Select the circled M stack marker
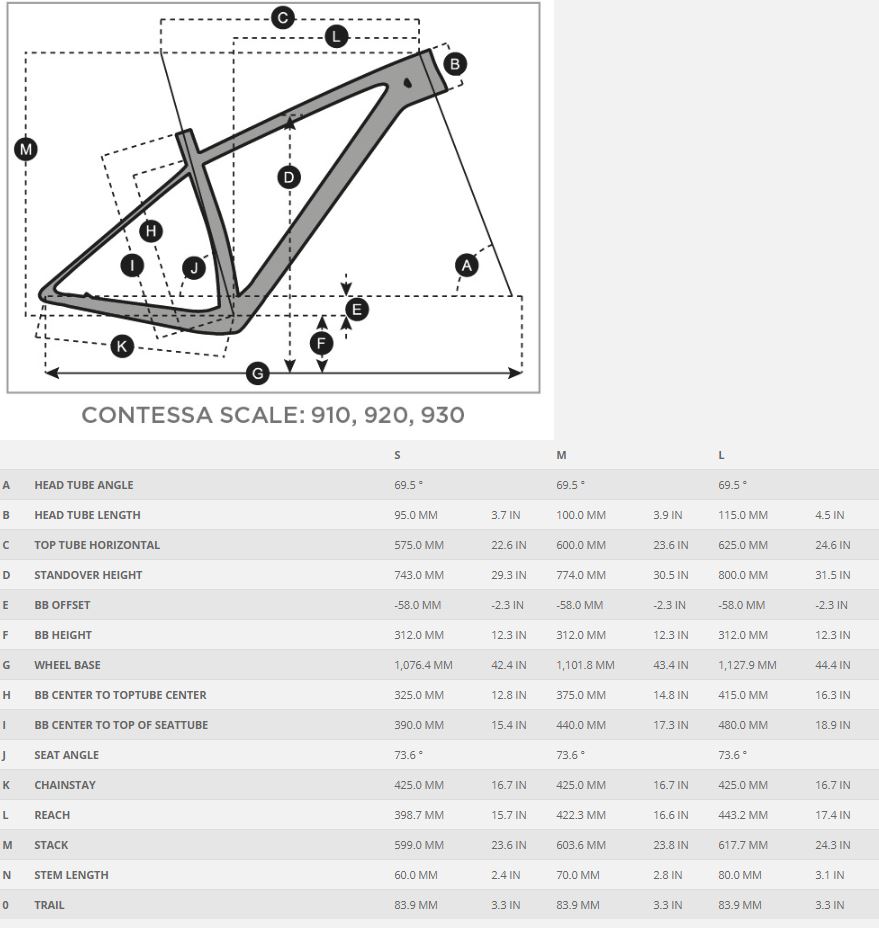The image size is (879, 928). (x=26, y=150)
